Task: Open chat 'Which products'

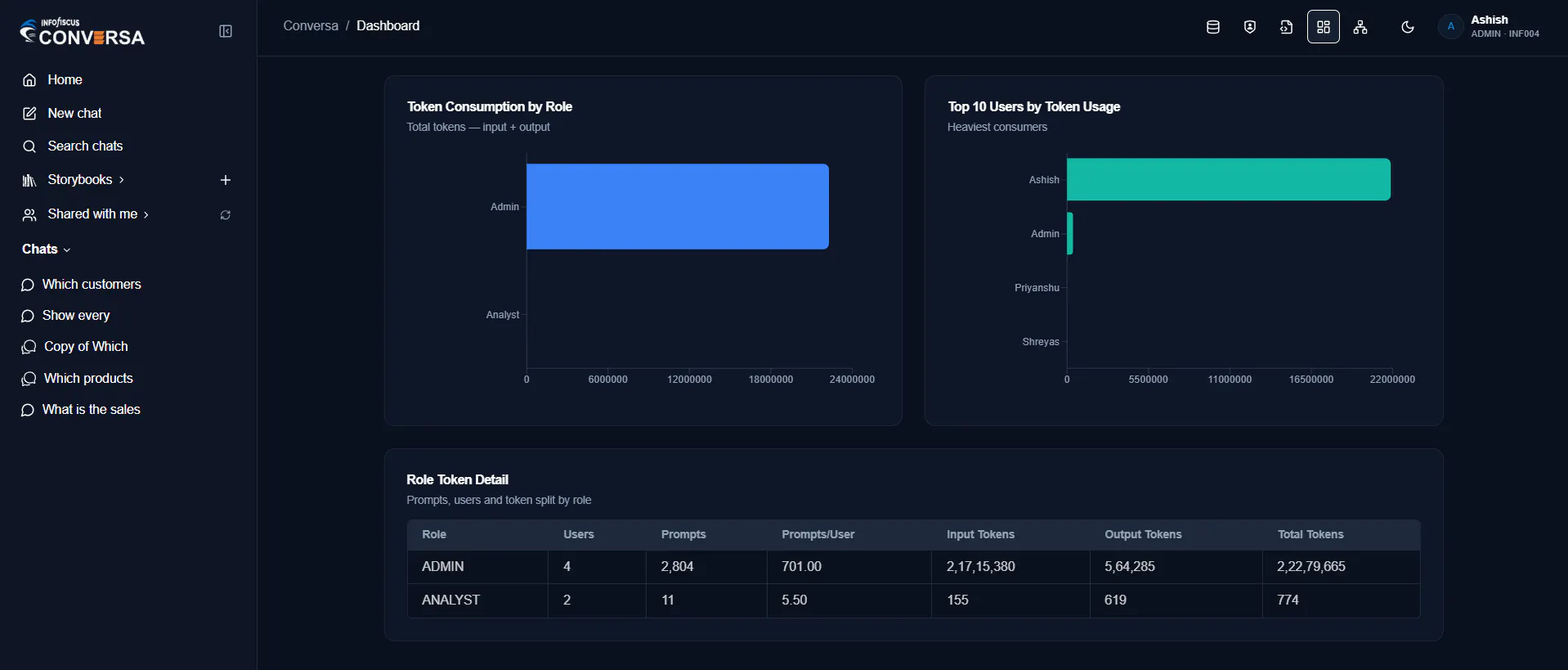Action: click(88, 378)
